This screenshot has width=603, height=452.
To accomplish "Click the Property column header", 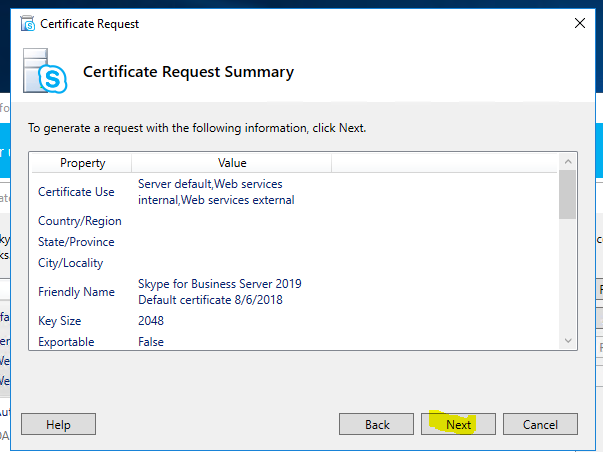I will [x=82, y=163].
